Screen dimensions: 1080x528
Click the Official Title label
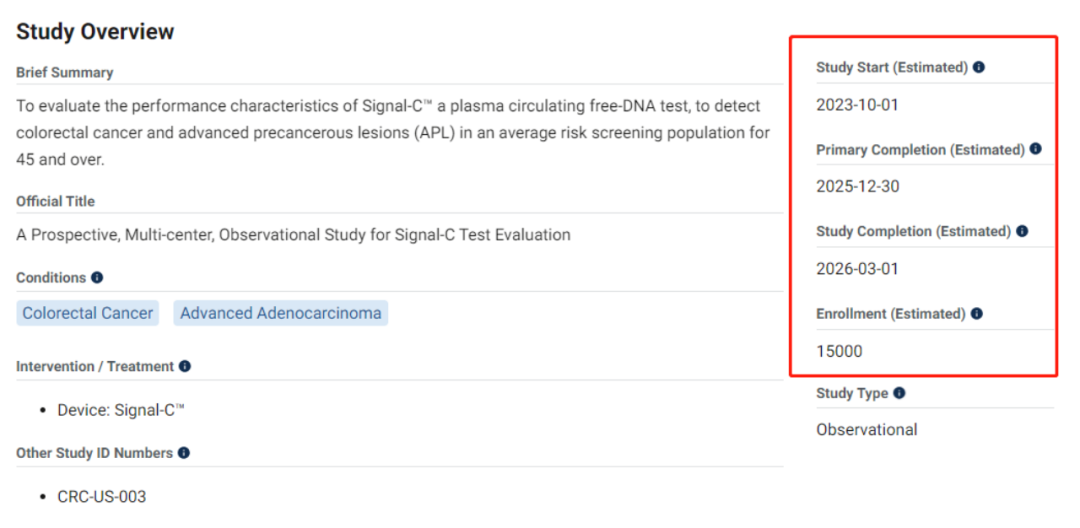pyautogui.click(x=55, y=201)
